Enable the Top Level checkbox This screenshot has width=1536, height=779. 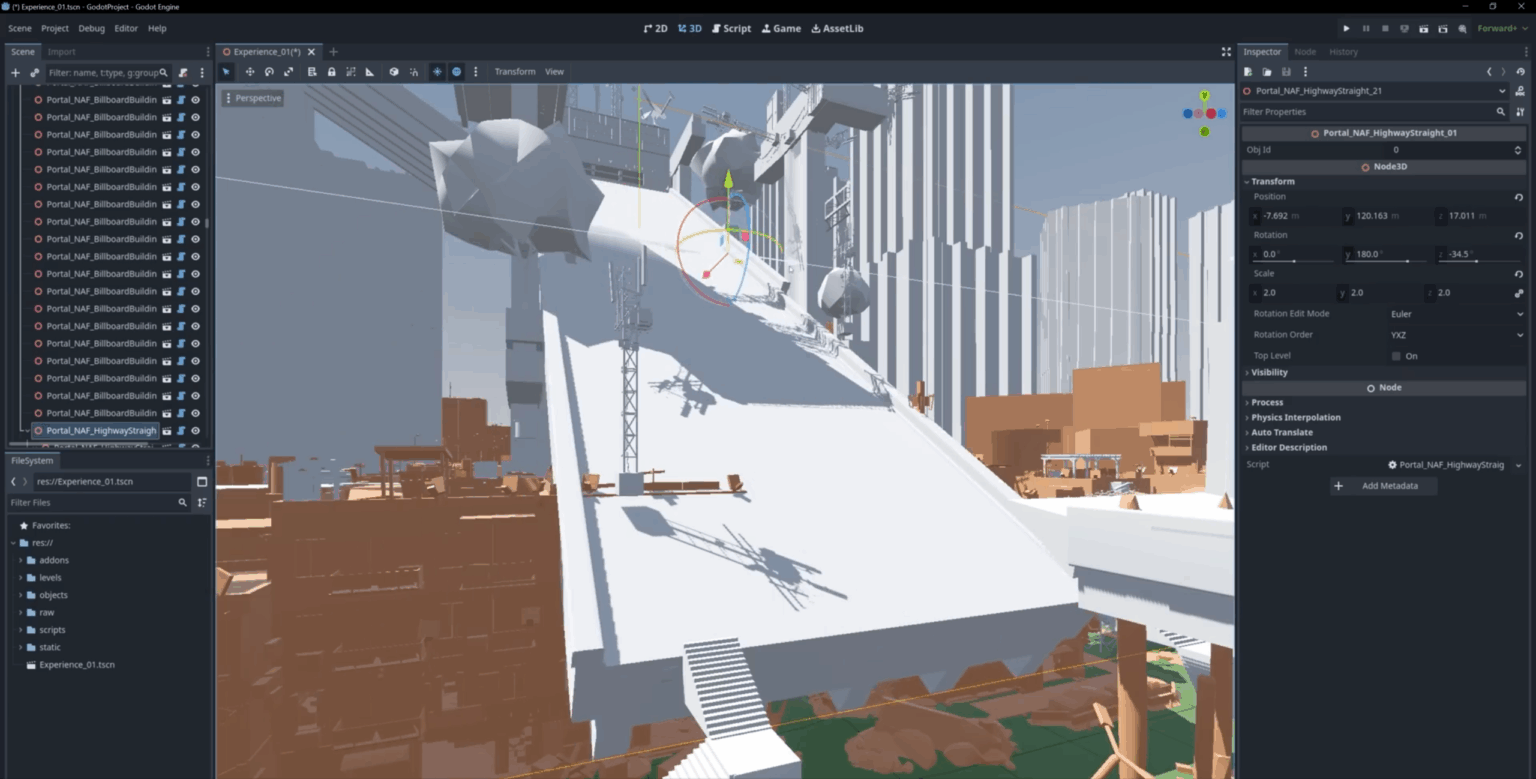click(x=1396, y=355)
